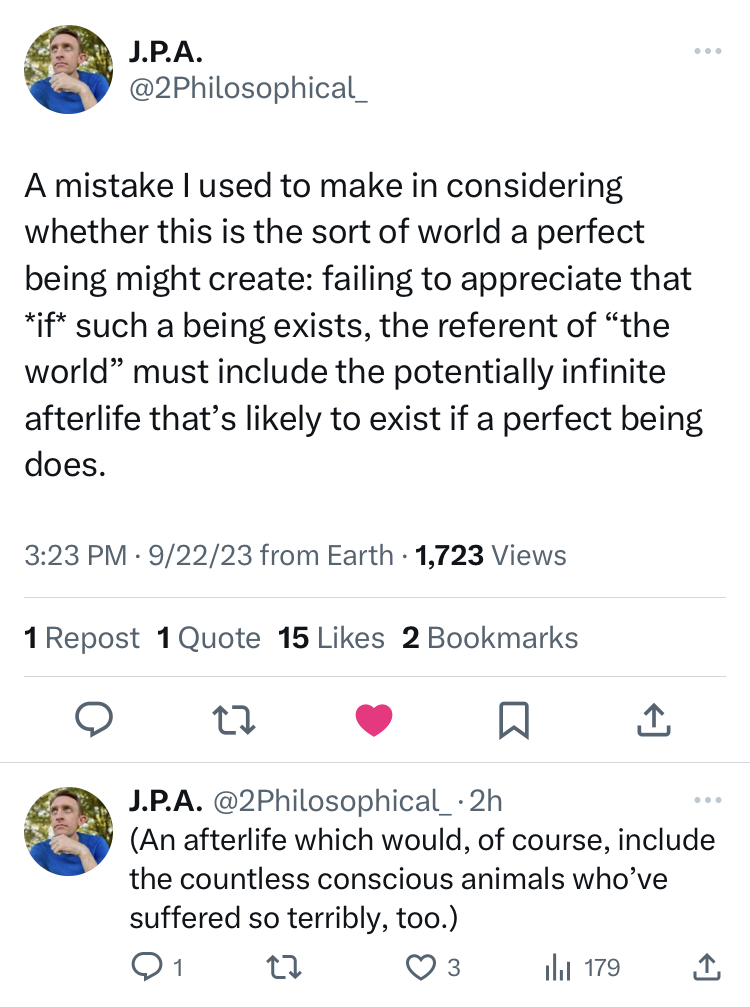This screenshot has height=1008, width=750.
Task: Open J.P.A. profile photo on main tweet
Action: [68, 70]
